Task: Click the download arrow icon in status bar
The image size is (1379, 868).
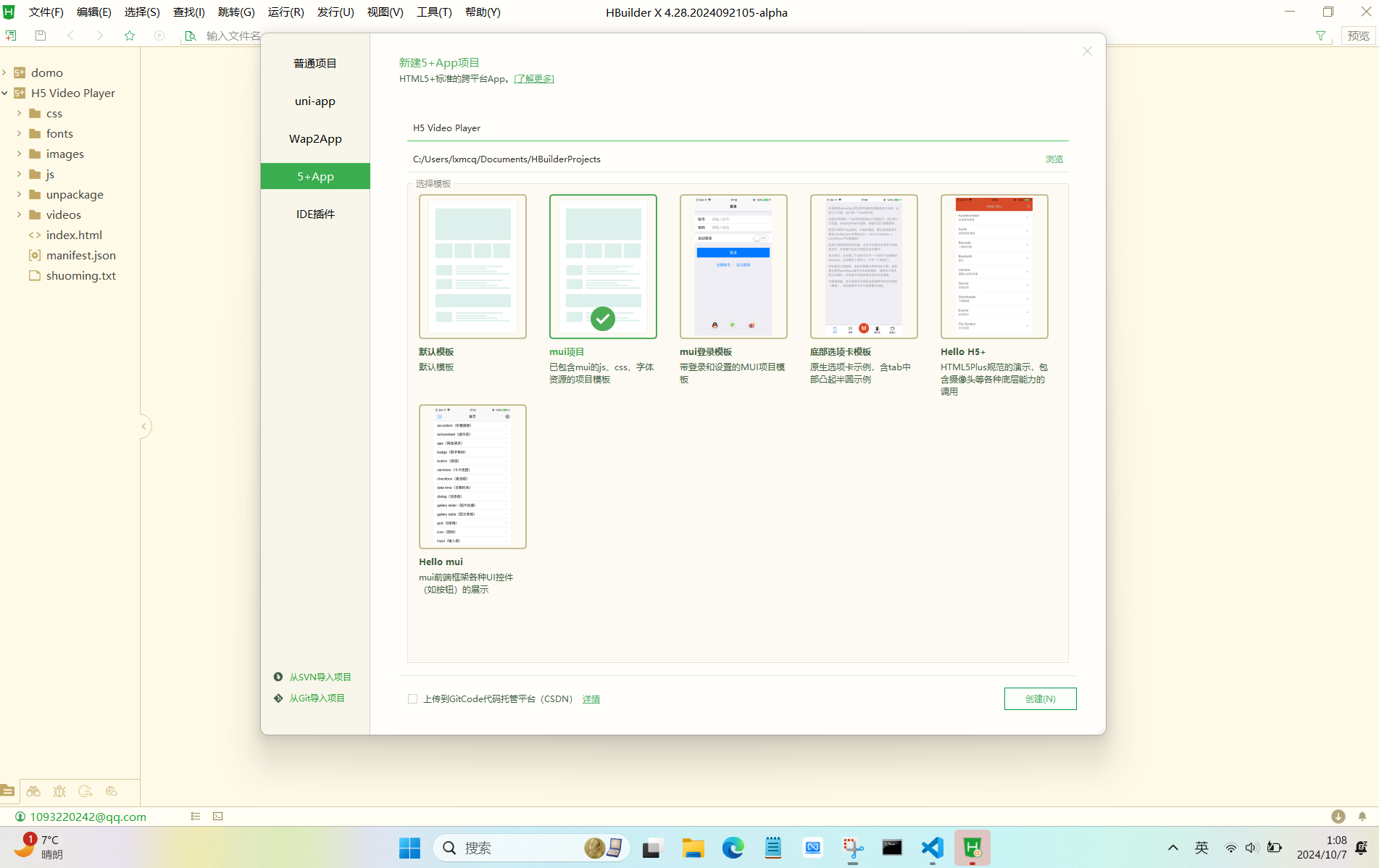Action: click(1338, 817)
